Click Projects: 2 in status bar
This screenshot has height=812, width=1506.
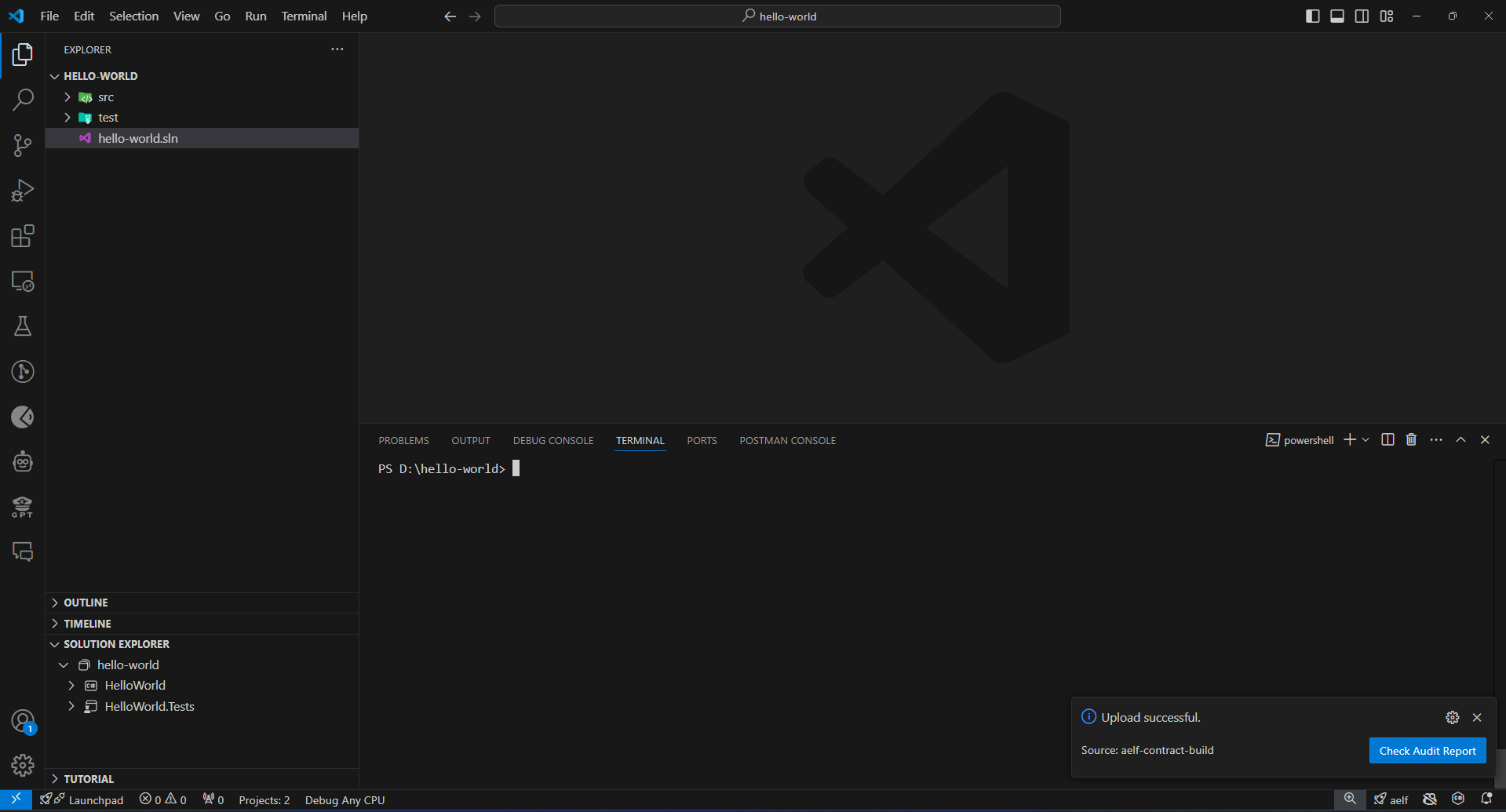pyautogui.click(x=264, y=799)
